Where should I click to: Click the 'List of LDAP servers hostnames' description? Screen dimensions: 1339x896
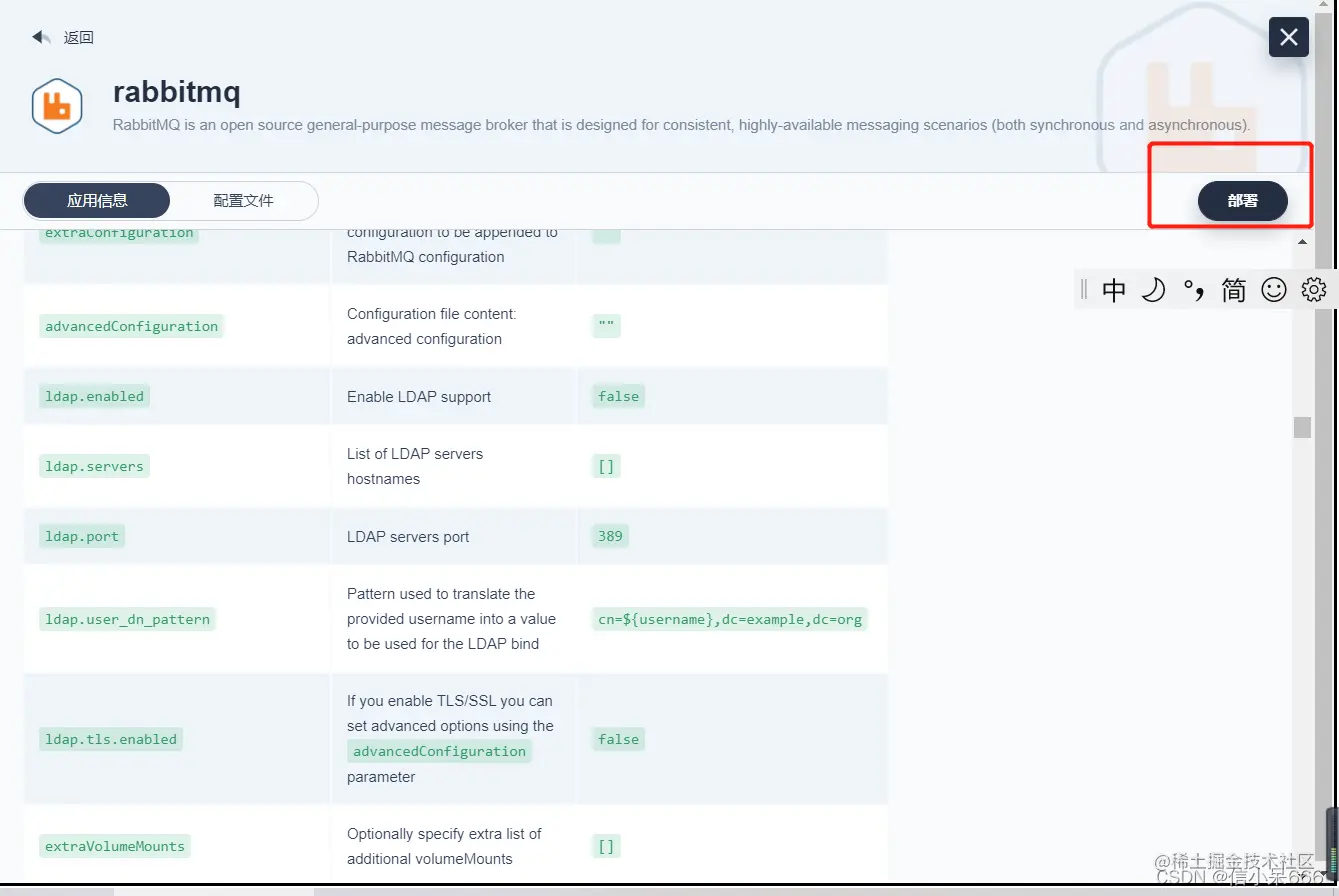tap(415, 466)
